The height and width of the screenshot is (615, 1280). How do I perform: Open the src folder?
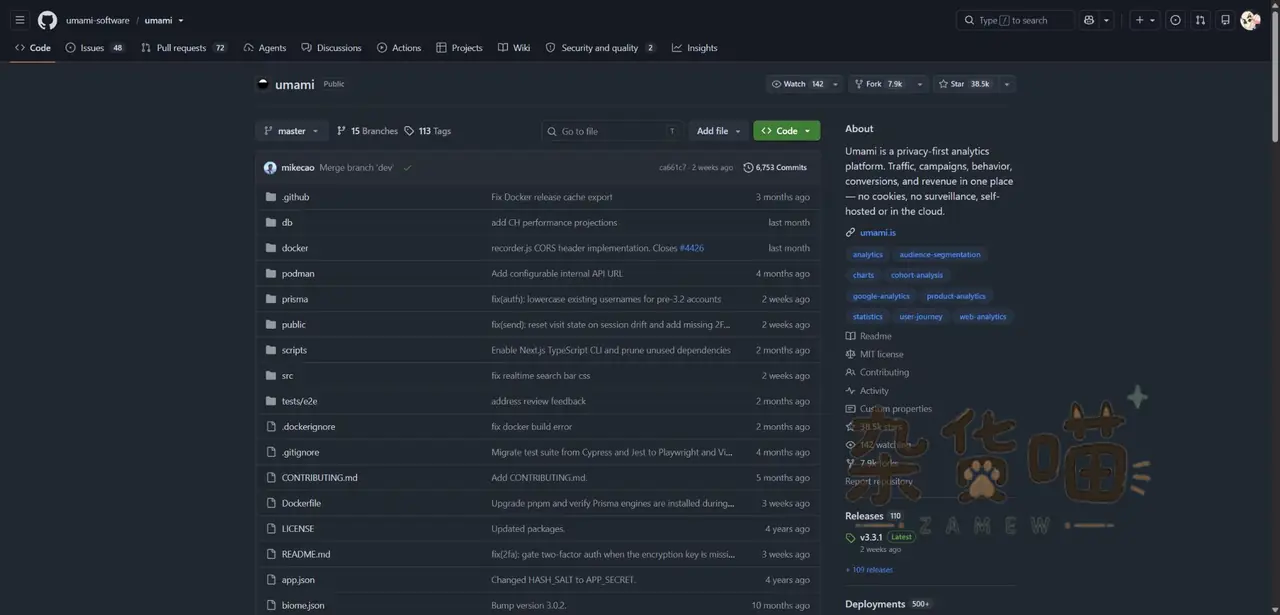(287, 375)
